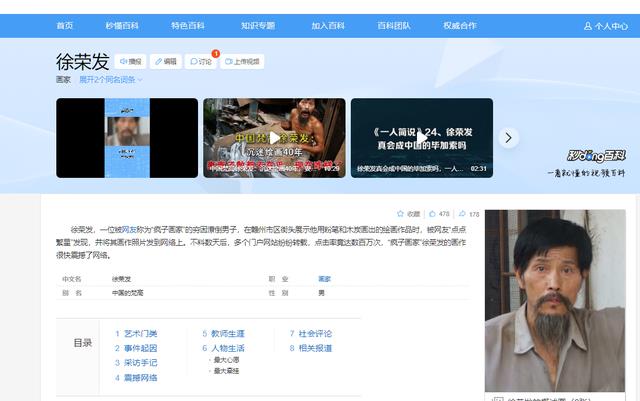Click the 上传视频 upload button
This screenshot has width=640, height=401.
click(242, 62)
